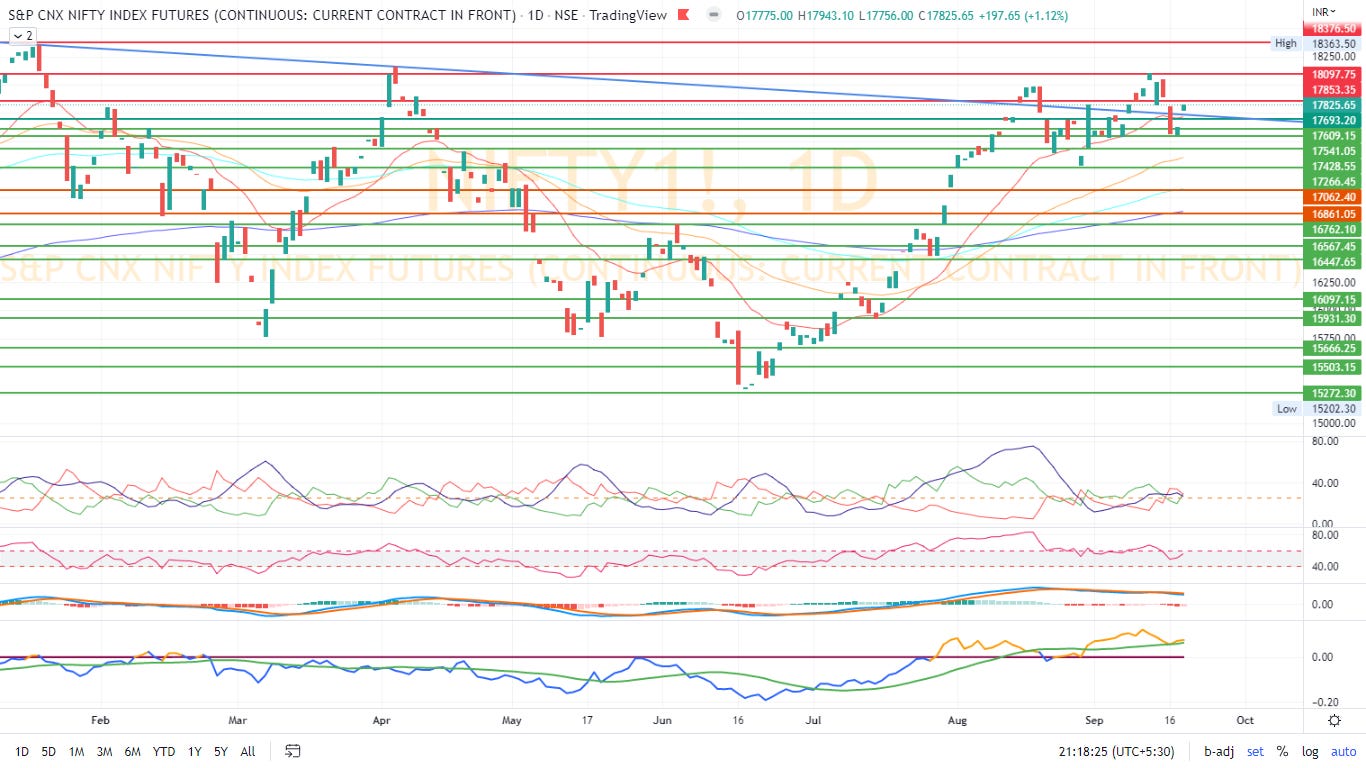
Task: Click the orange 17062.40 level label
Action: pyautogui.click(x=1334, y=197)
